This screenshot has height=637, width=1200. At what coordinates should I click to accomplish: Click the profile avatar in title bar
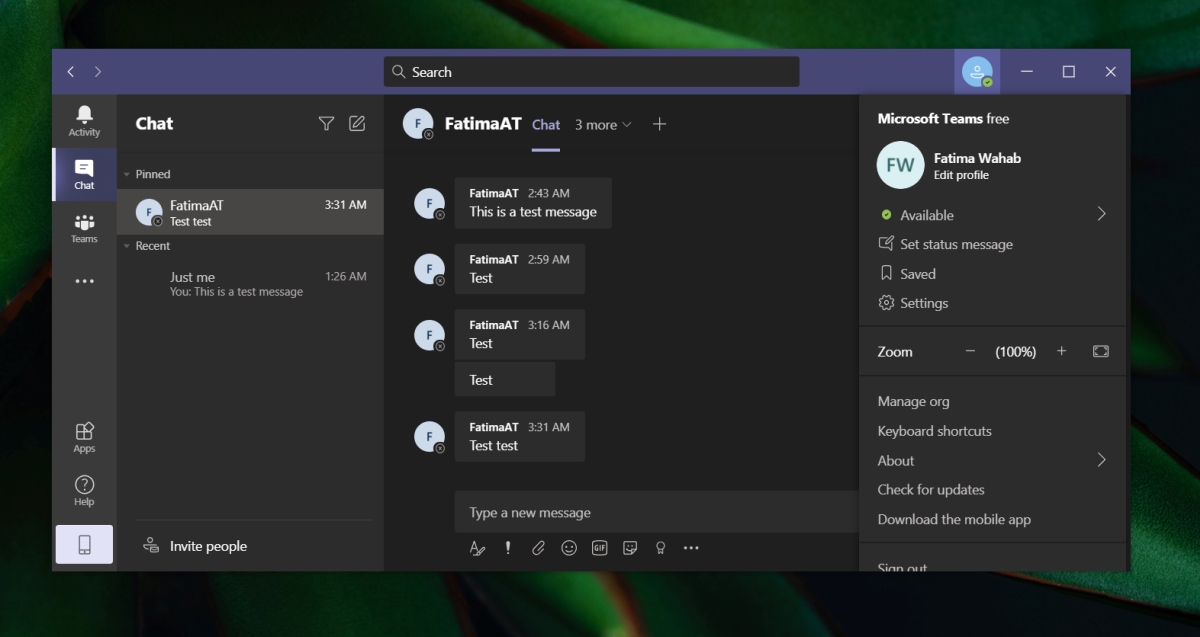click(x=977, y=72)
